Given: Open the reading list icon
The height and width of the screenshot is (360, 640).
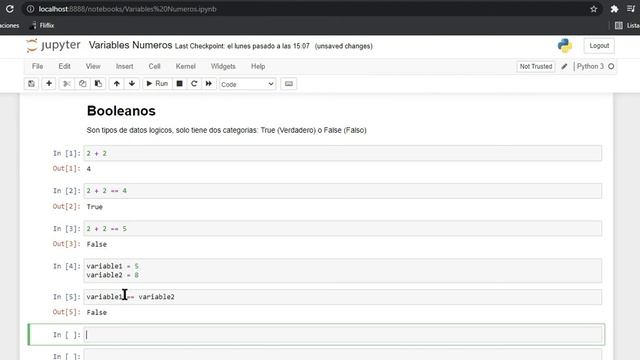Looking at the screenshot, I should pyautogui.click(x=619, y=25).
